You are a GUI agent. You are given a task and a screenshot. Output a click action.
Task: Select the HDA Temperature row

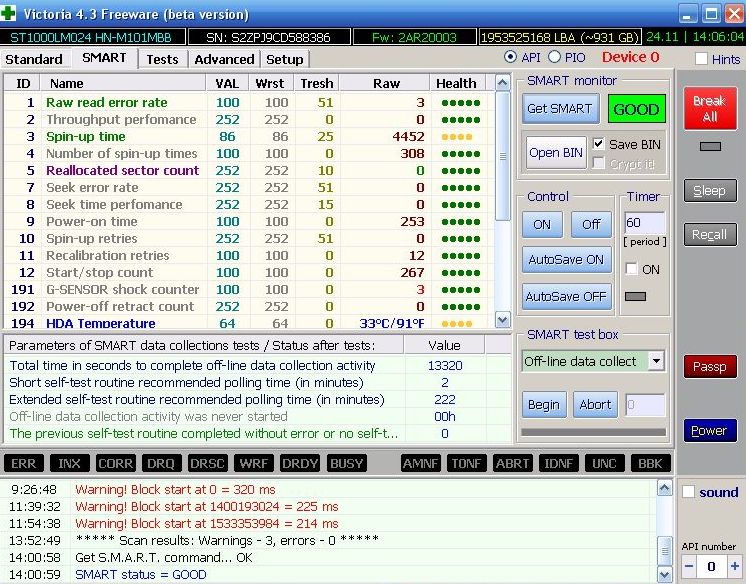247,323
